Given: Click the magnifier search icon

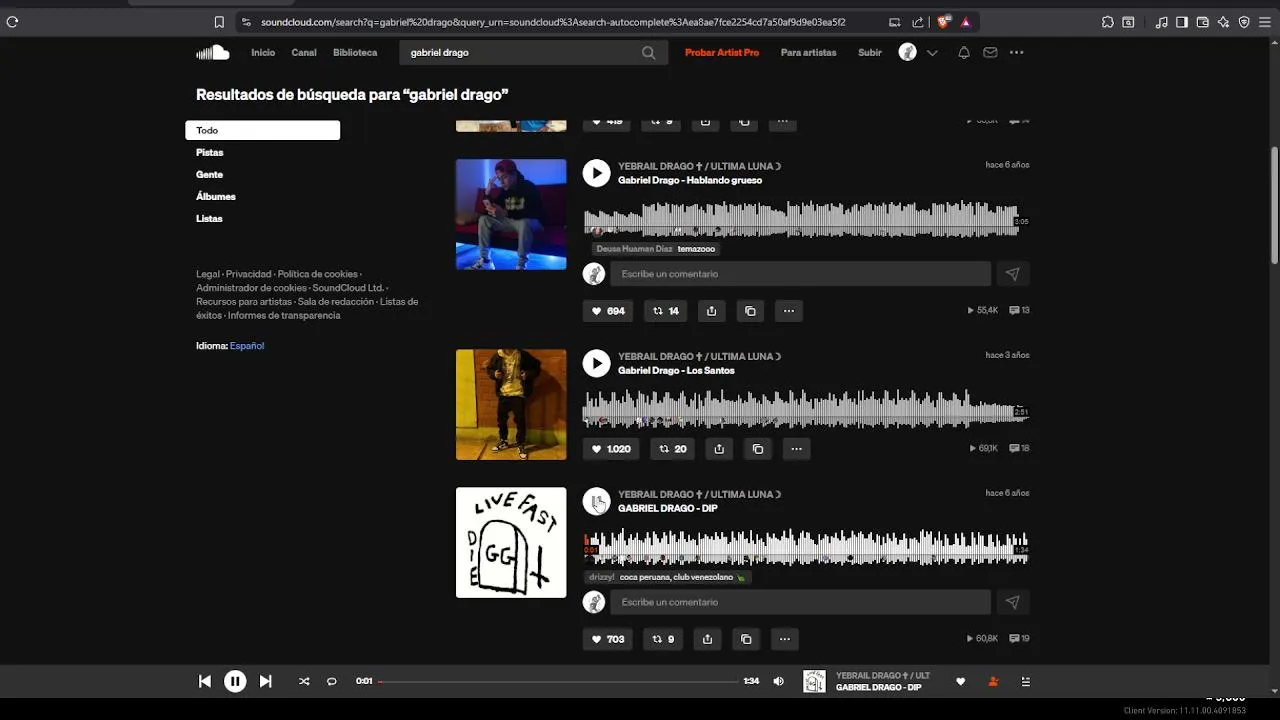Looking at the screenshot, I should point(649,53).
